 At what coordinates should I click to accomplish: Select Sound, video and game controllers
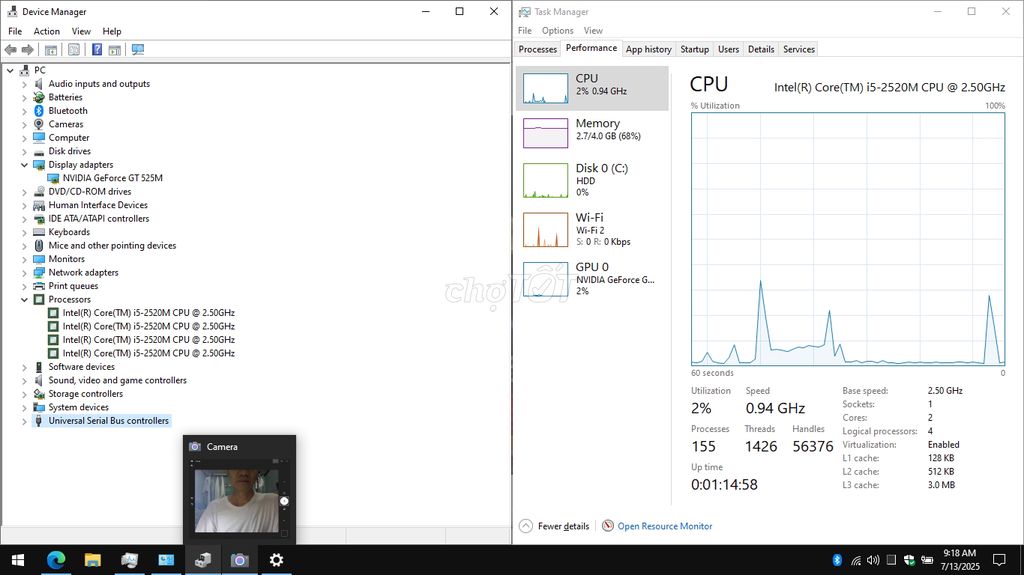coord(117,380)
